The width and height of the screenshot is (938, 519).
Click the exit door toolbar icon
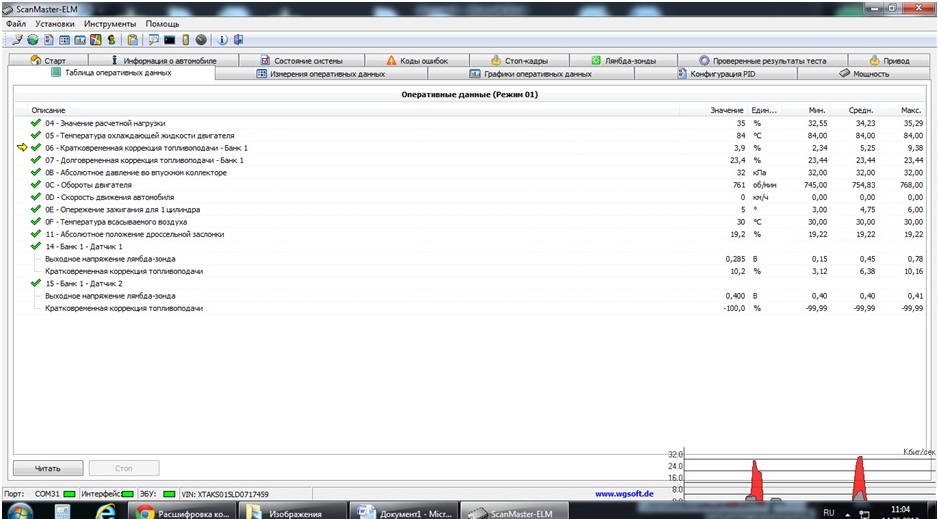coord(237,40)
